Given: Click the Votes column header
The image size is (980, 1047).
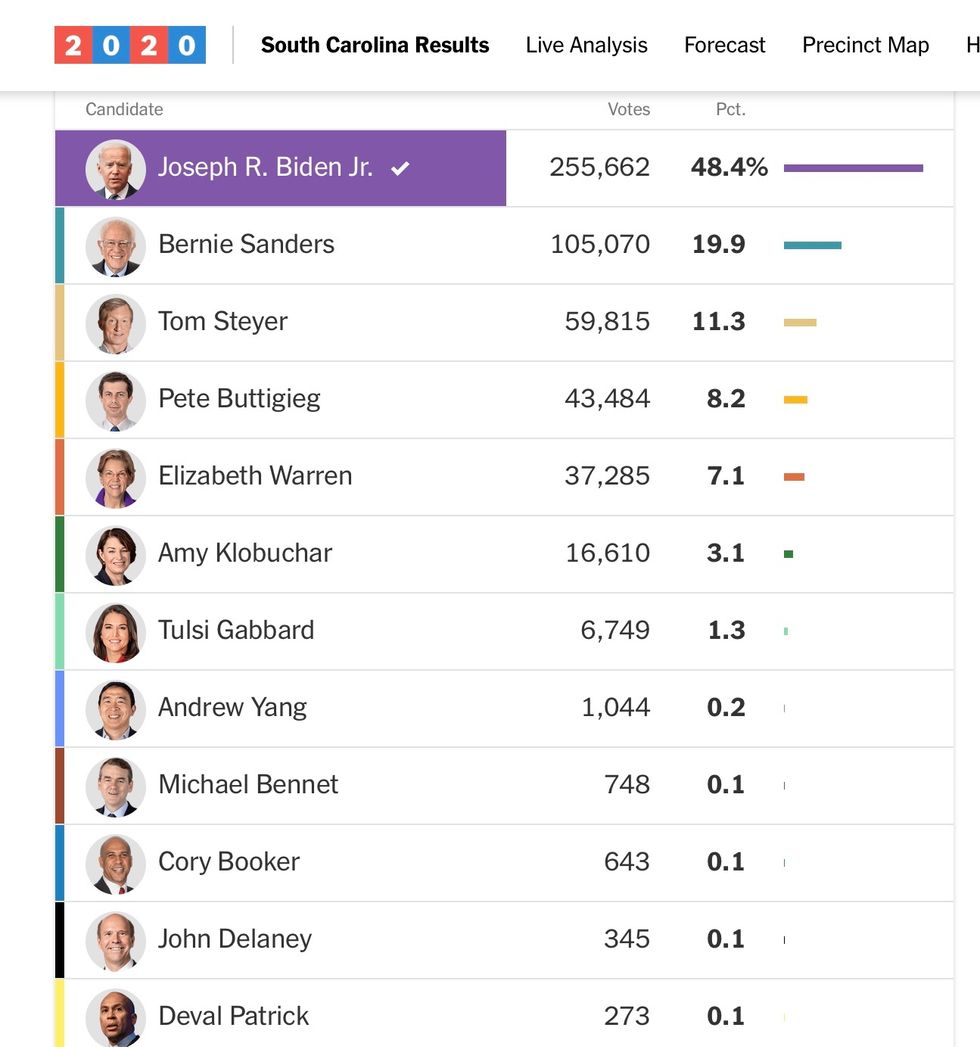Looking at the screenshot, I should (x=628, y=109).
